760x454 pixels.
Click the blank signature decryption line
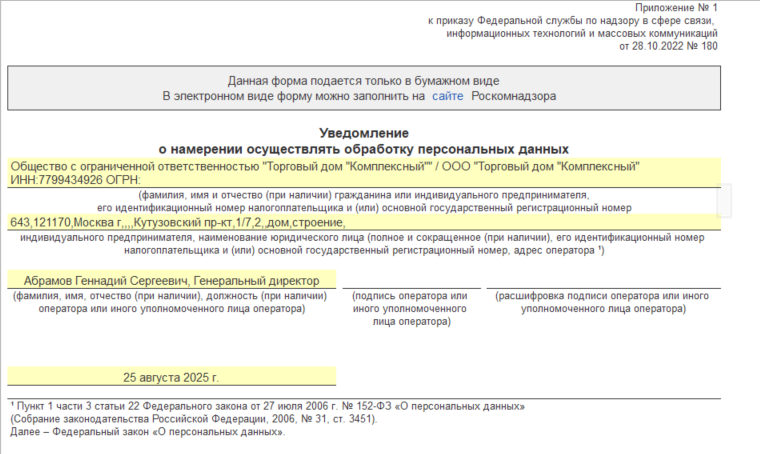coord(599,281)
